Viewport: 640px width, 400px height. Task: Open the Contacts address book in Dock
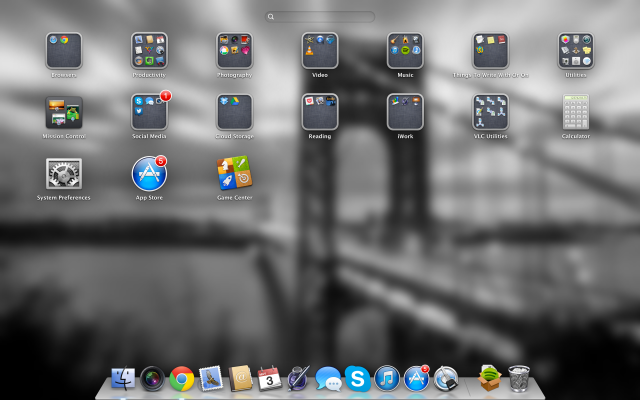[x=240, y=378]
